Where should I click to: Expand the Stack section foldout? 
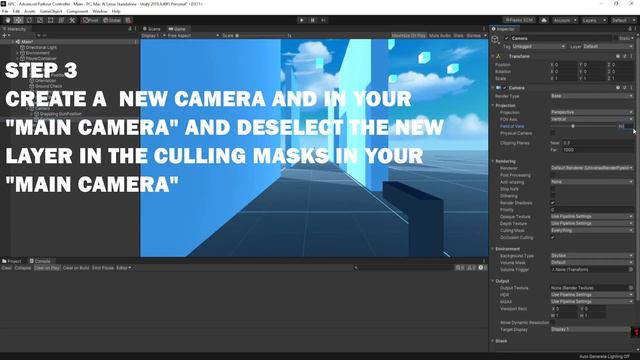[493, 341]
